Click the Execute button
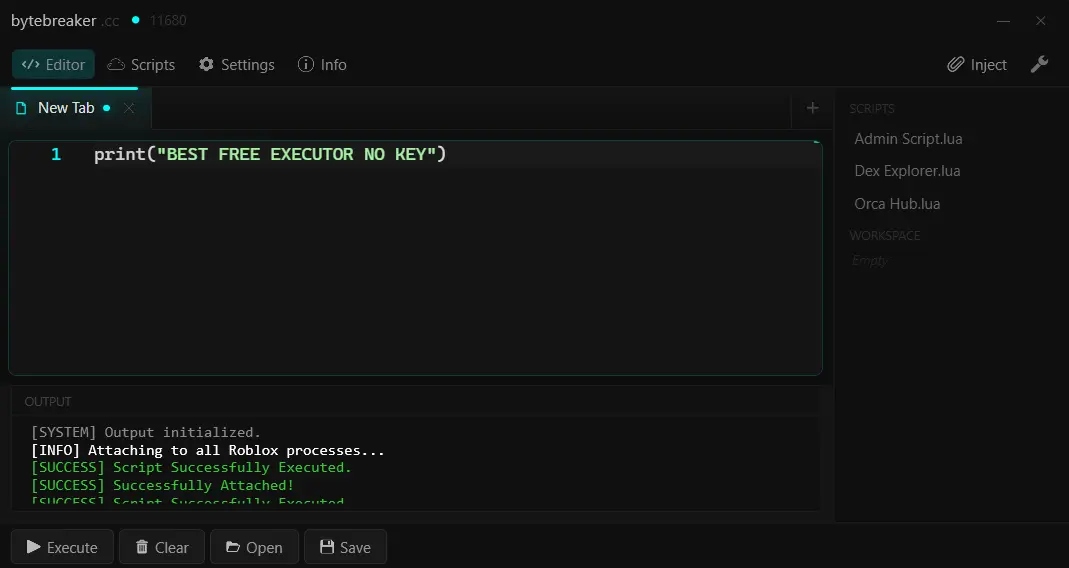The width and height of the screenshot is (1069, 568). pyautogui.click(x=62, y=547)
